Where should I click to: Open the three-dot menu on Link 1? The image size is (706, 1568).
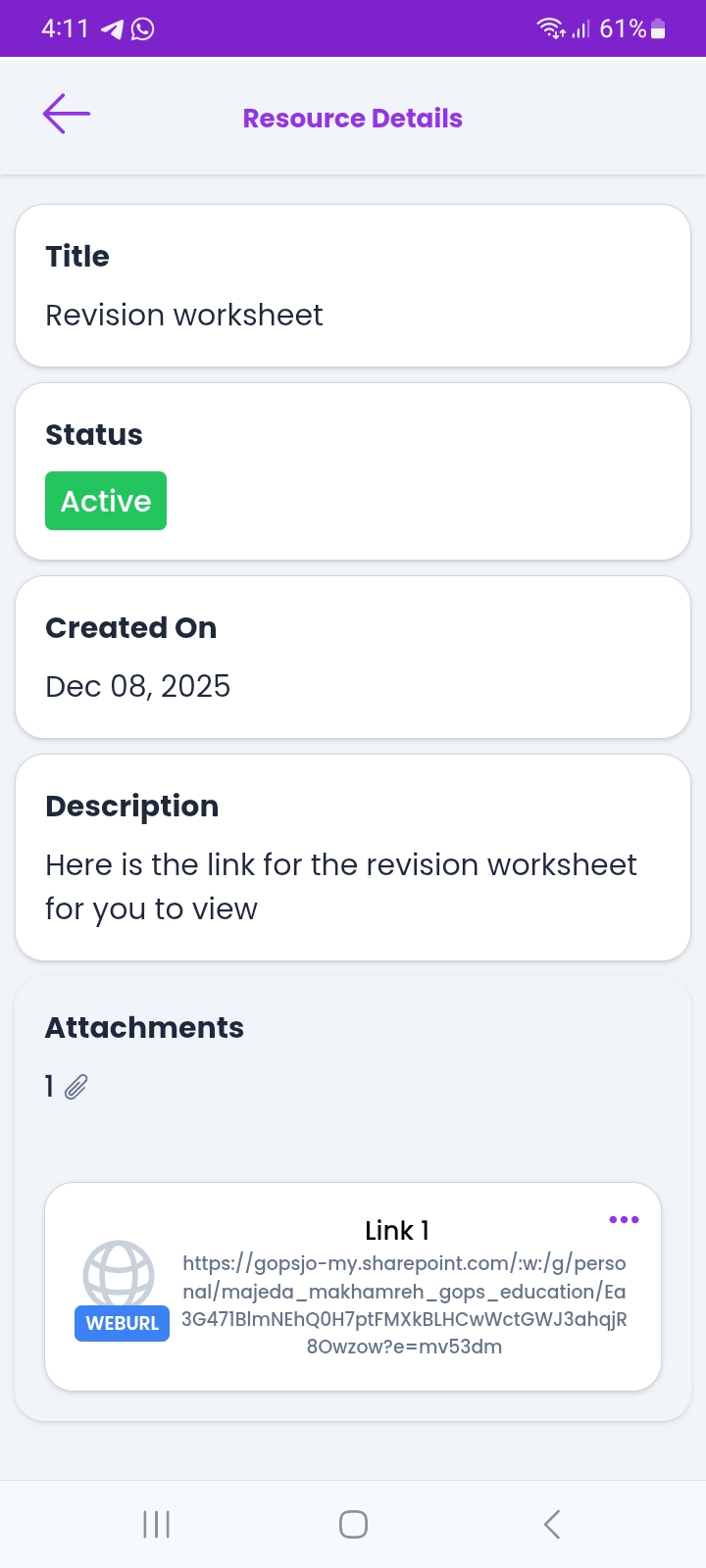[x=624, y=1219]
